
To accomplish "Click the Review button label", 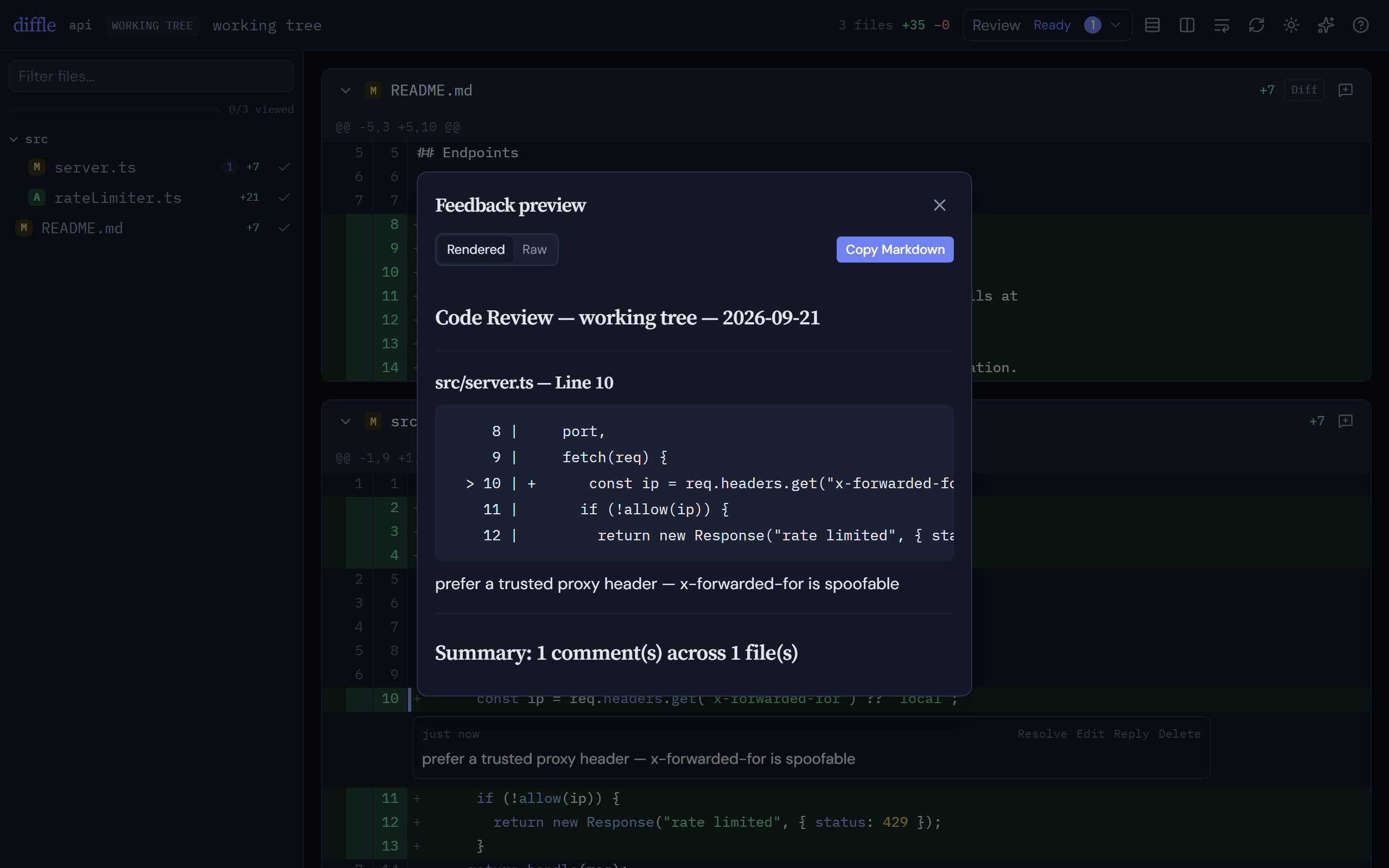I will [x=996, y=25].
